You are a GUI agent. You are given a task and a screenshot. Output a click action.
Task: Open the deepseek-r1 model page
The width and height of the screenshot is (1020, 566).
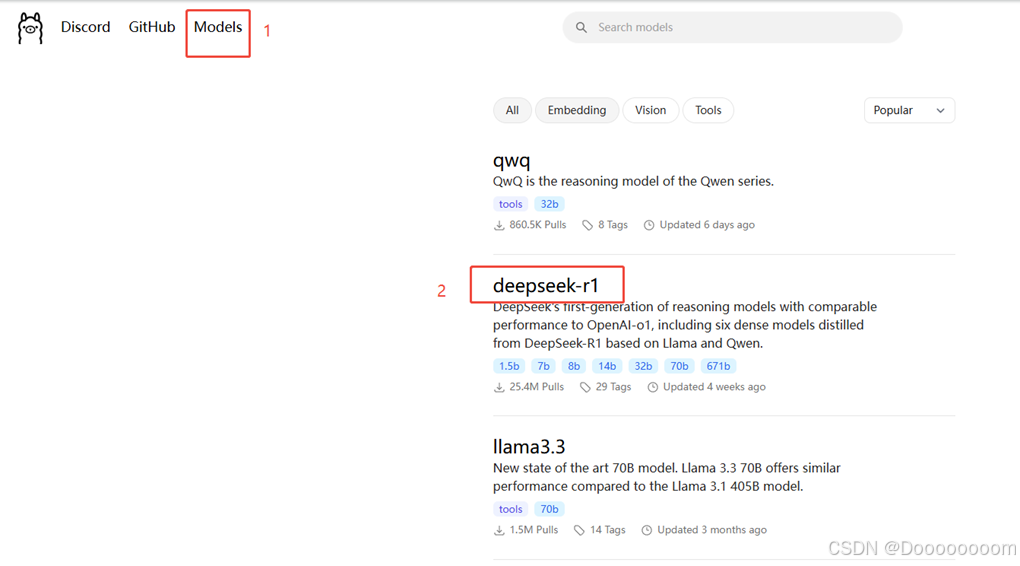(x=545, y=285)
